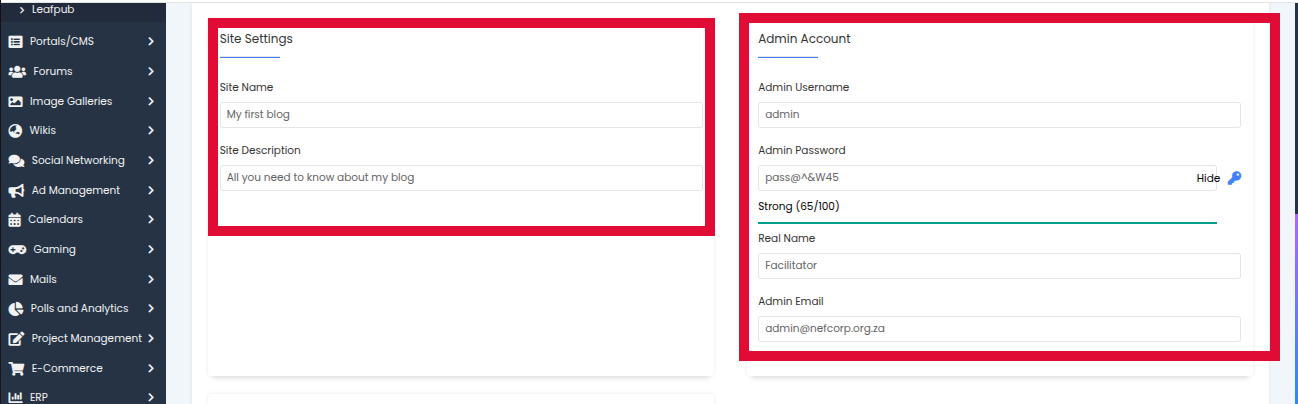Click the Social Networking chat icon
This screenshot has width=1298, height=404.
[16, 161]
